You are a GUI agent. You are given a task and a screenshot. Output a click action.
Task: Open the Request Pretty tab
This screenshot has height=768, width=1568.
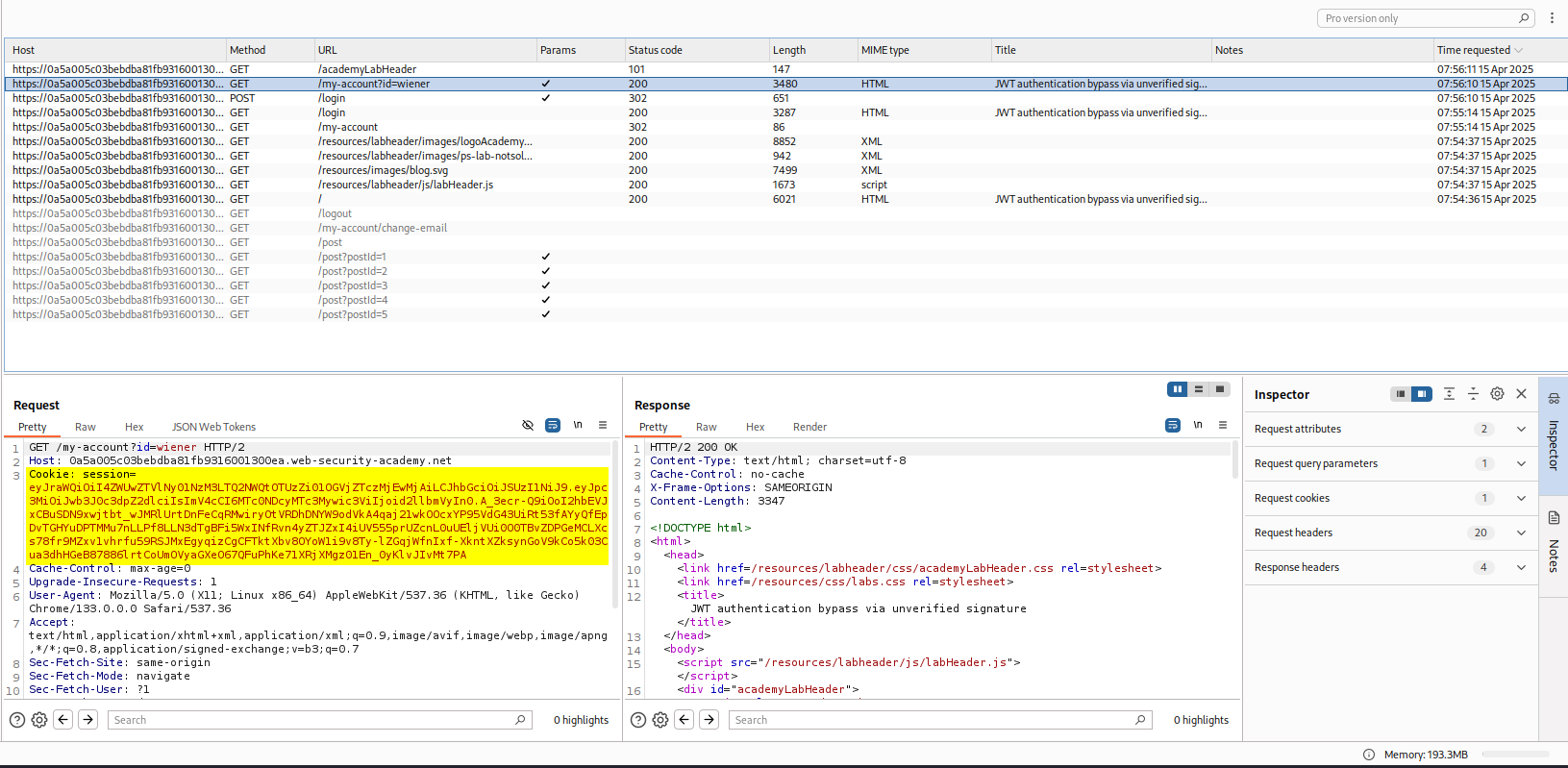point(32,427)
